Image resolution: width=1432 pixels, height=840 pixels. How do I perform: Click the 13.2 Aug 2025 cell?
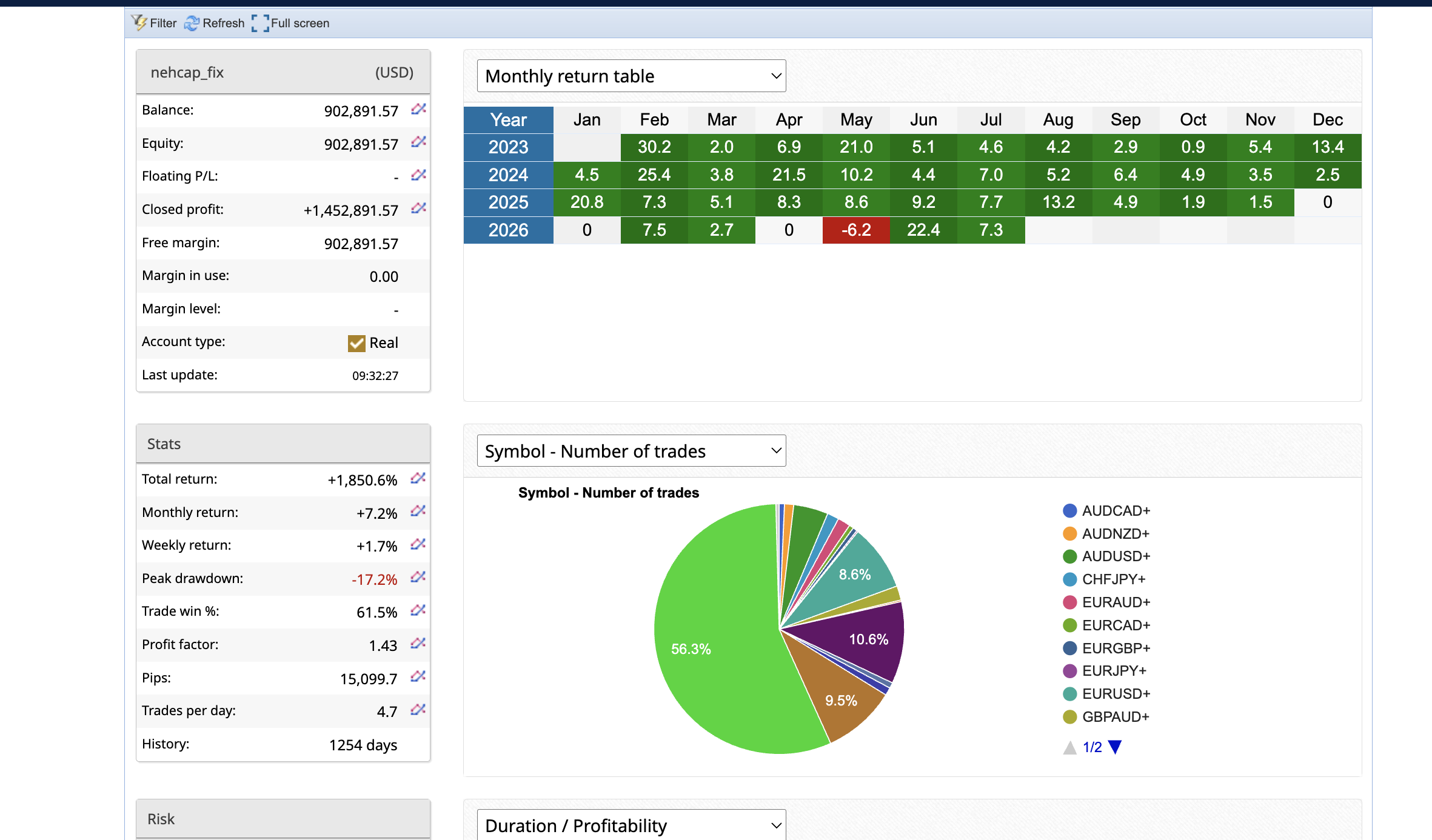(1058, 202)
